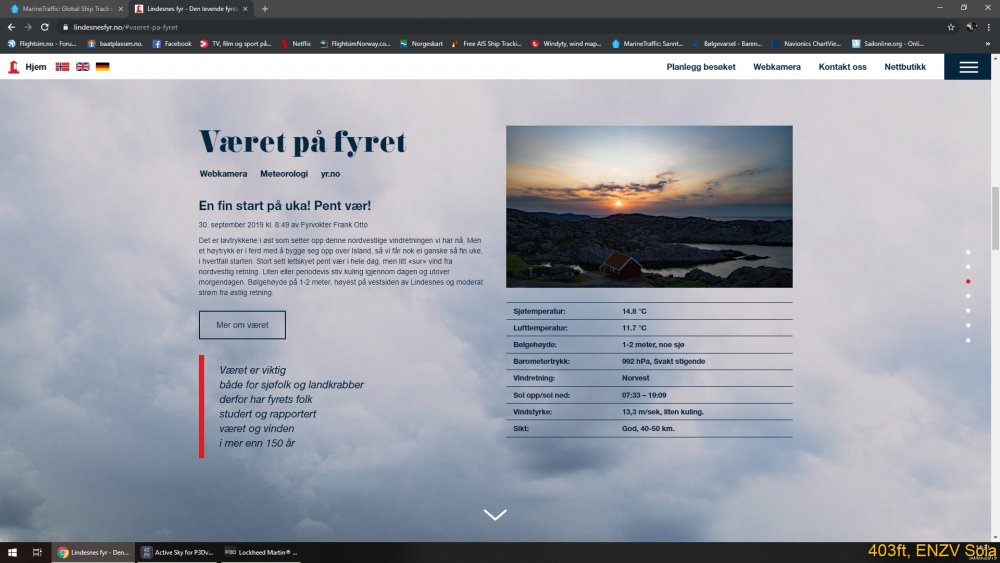
Task: Select the fifth section dot indicator
Action: click(968, 311)
